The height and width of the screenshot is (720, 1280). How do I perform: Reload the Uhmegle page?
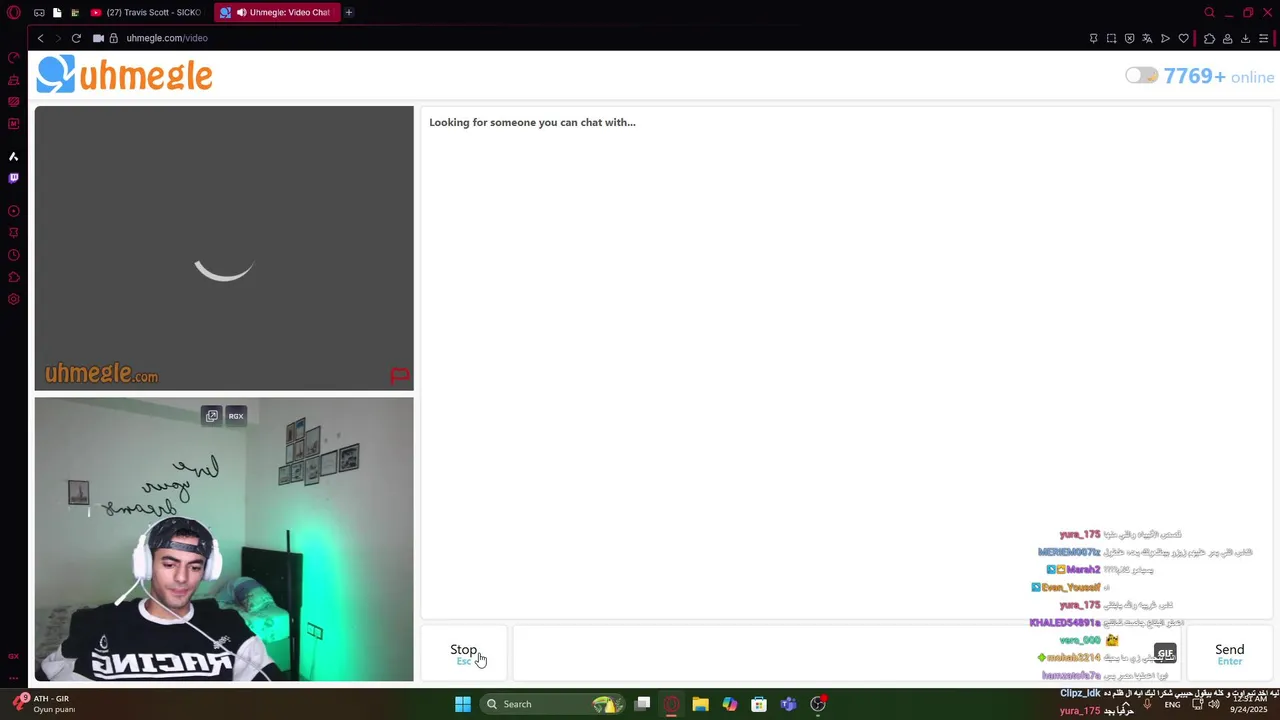click(x=76, y=38)
